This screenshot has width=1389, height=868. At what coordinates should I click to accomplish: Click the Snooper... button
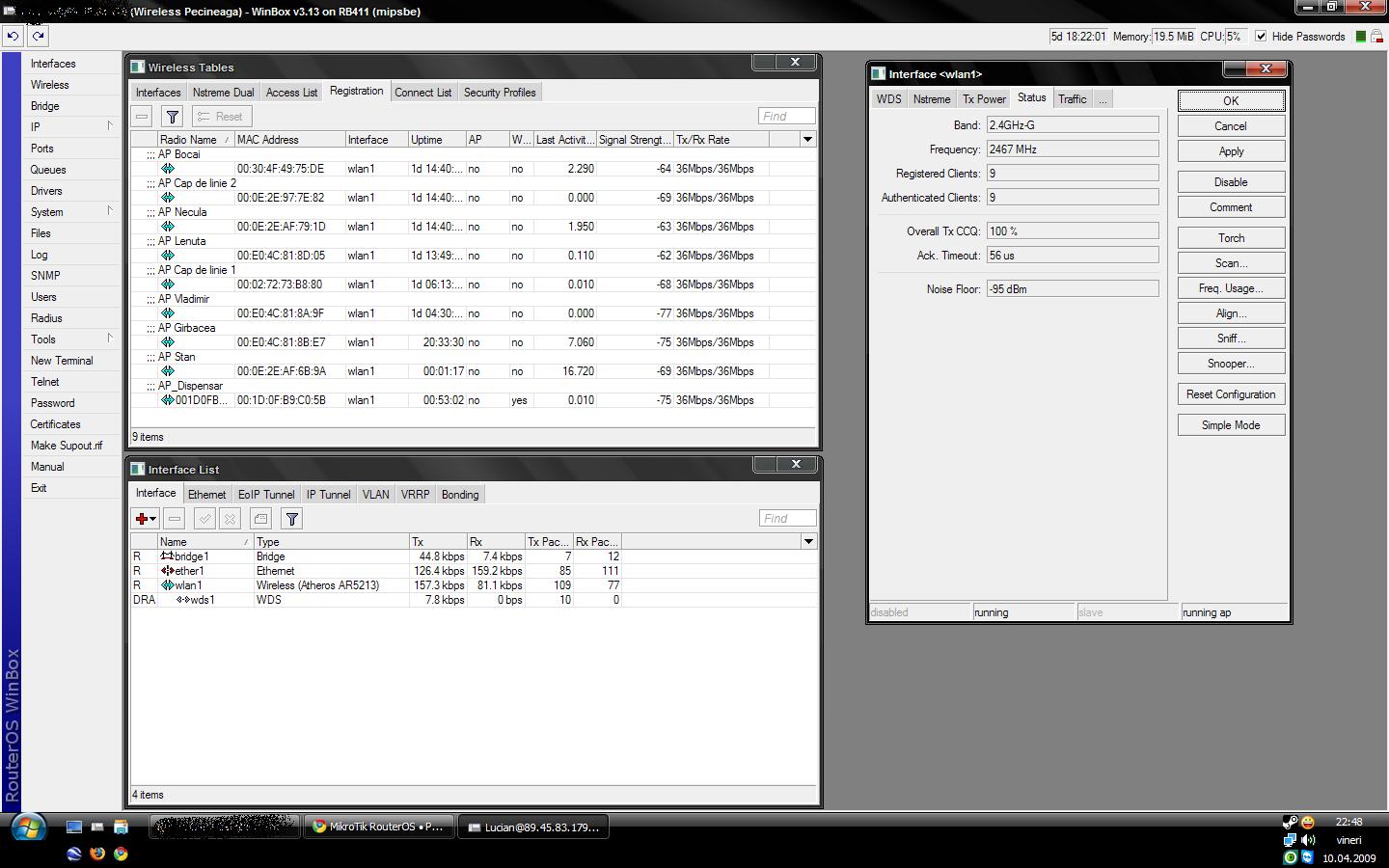click(x=1231, y=364)
